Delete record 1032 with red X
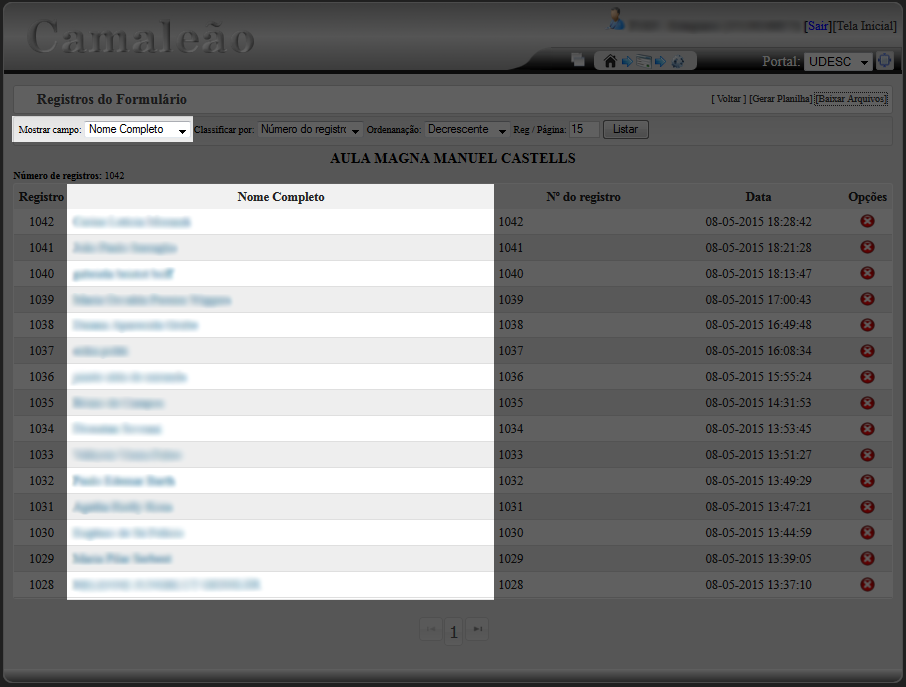 (867, 481)
